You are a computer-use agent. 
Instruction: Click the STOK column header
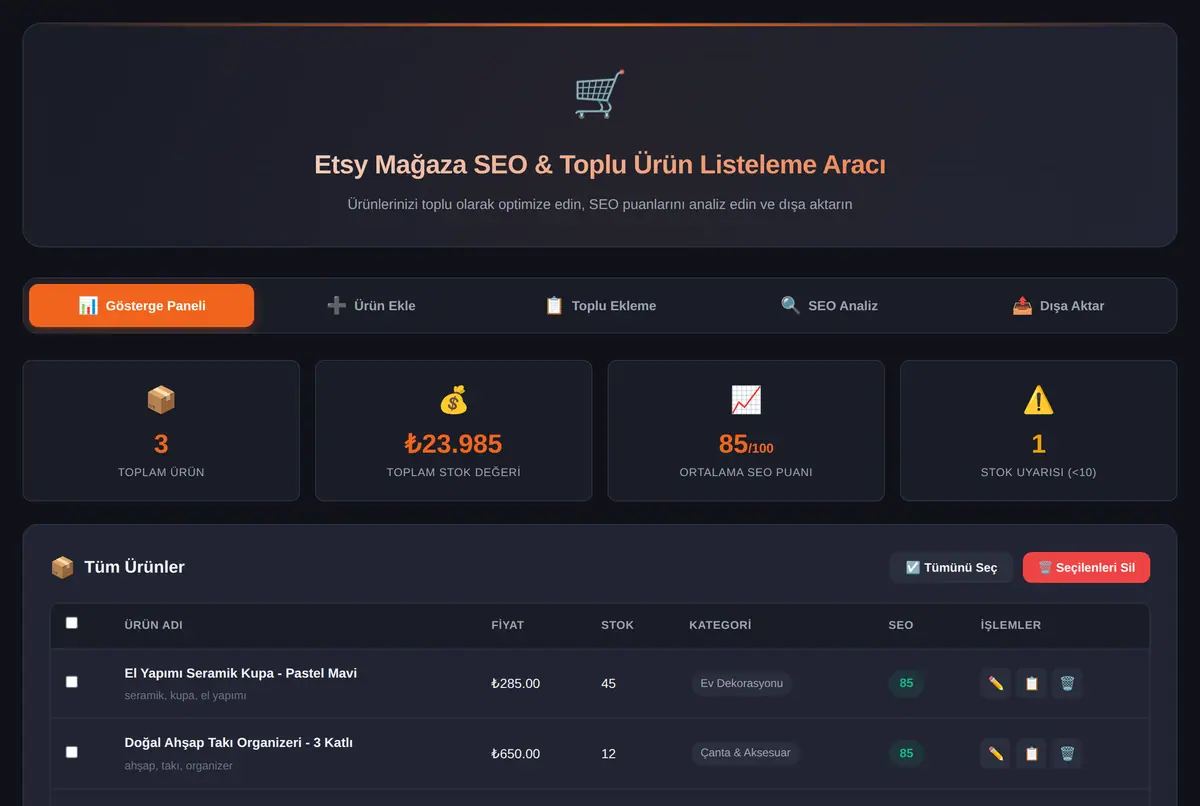tap(617, 625)
